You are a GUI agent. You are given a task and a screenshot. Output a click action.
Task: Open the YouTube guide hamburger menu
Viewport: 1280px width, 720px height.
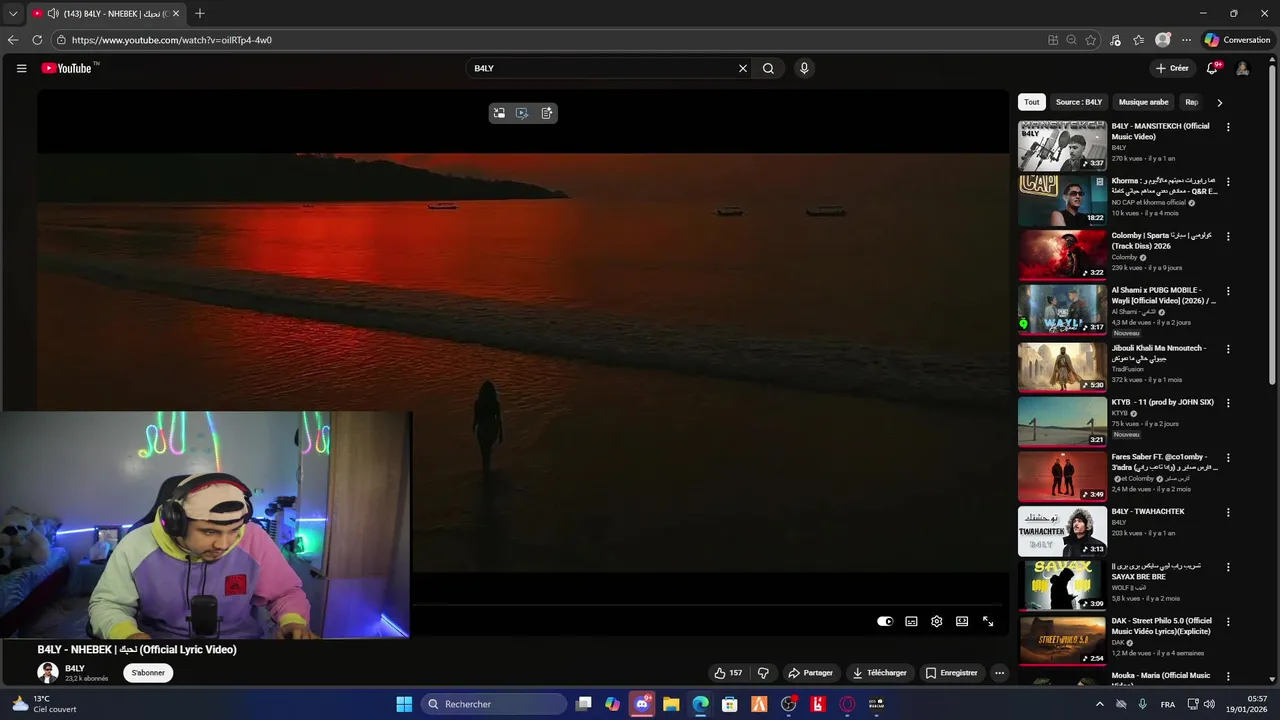[21, 68]
